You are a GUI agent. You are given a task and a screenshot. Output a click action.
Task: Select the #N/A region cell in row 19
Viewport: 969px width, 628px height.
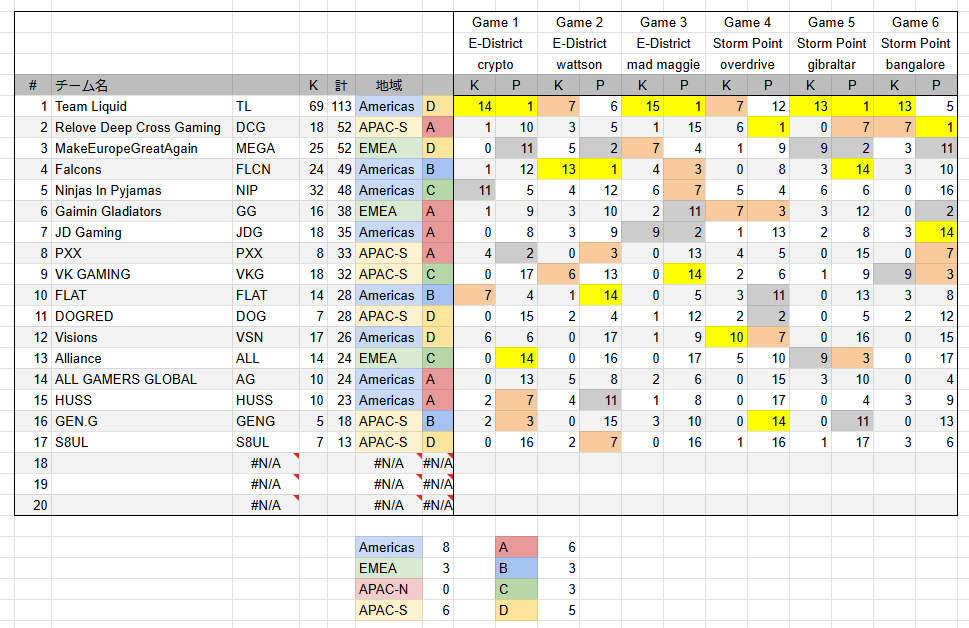click(x=389, y=485)
